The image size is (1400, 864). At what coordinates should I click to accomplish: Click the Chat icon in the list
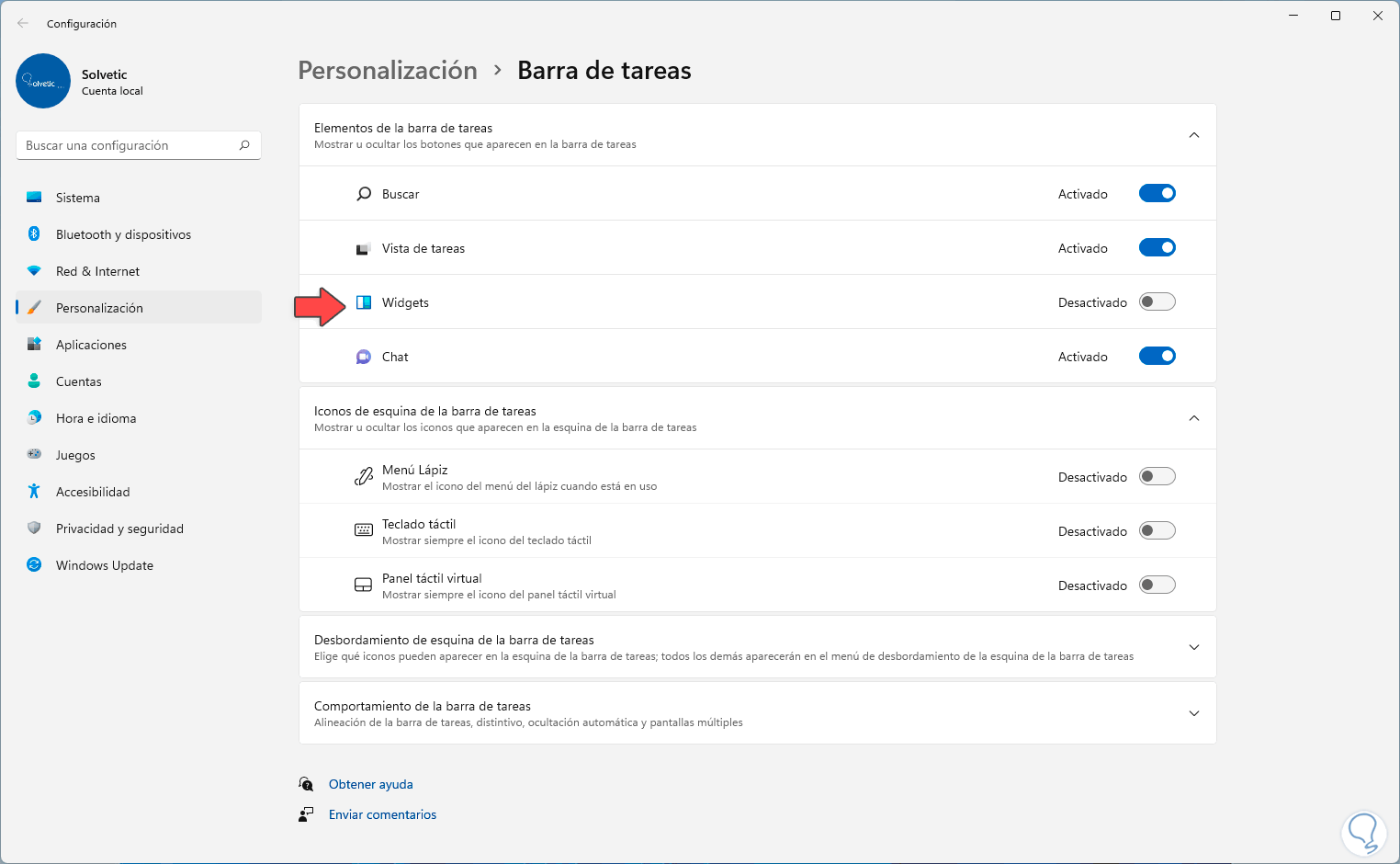click(364, 357)
